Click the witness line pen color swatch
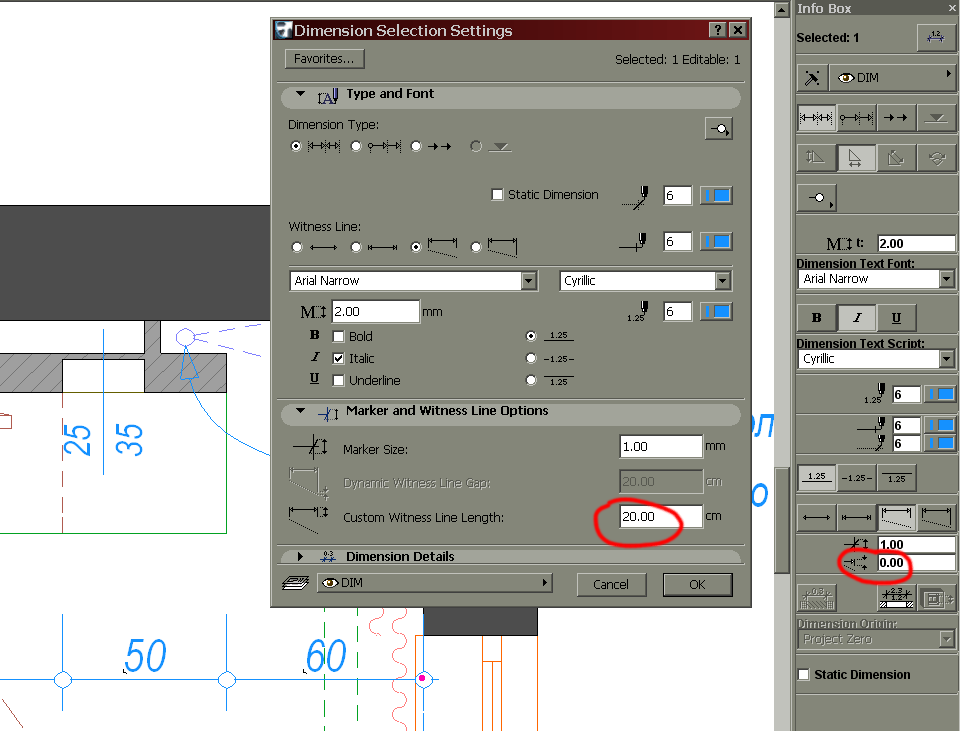This screenshot has height=731, width=960. click(x=716, y=241)
